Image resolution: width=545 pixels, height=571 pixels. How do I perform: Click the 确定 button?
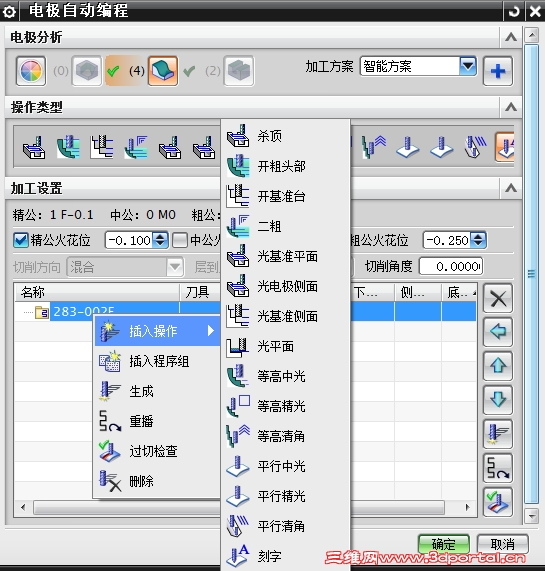pyautogui.click(x=444, y=544)
